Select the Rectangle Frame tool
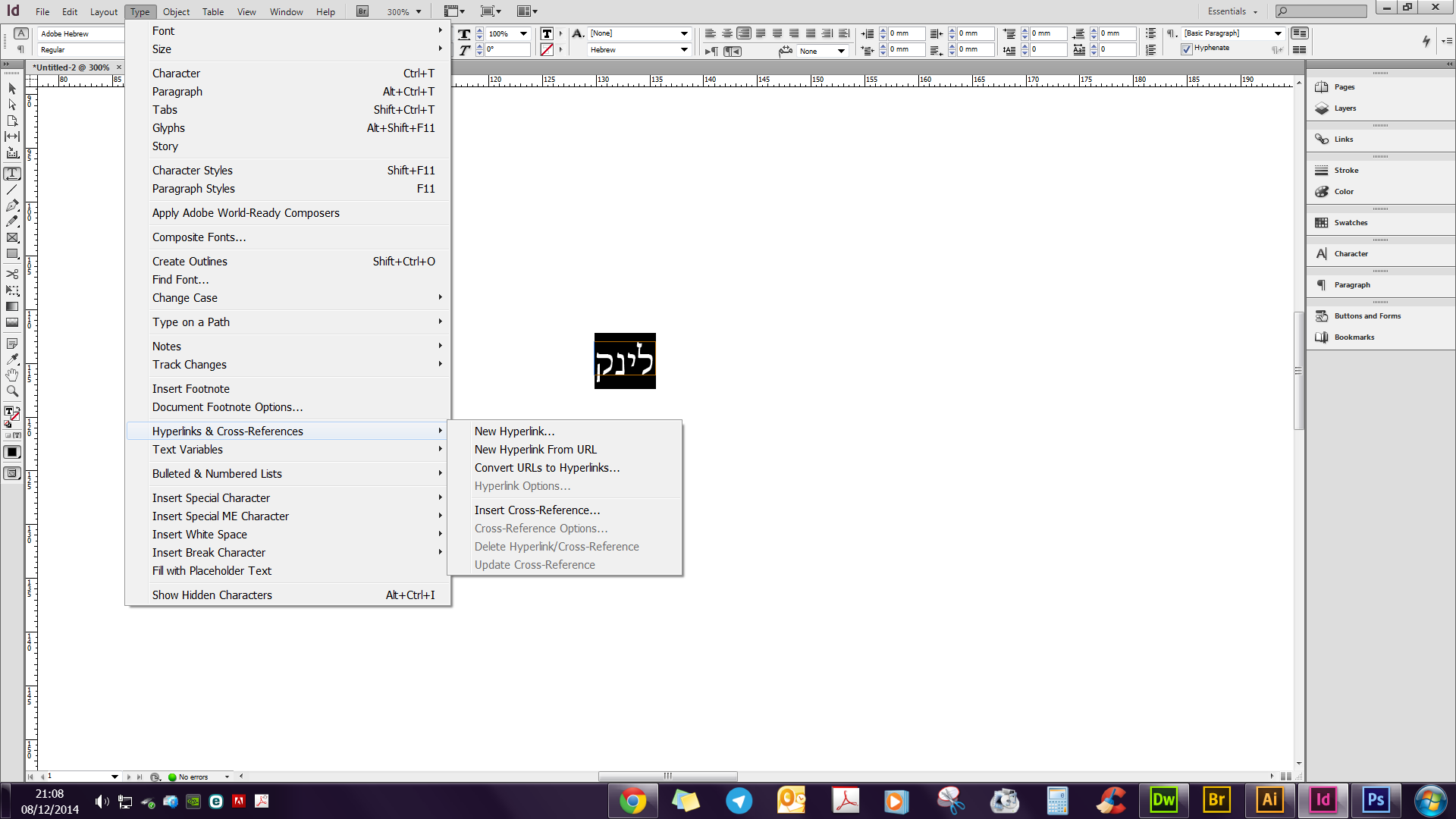The width and height of the screenshot is (1456, 819). coord(12,238)
